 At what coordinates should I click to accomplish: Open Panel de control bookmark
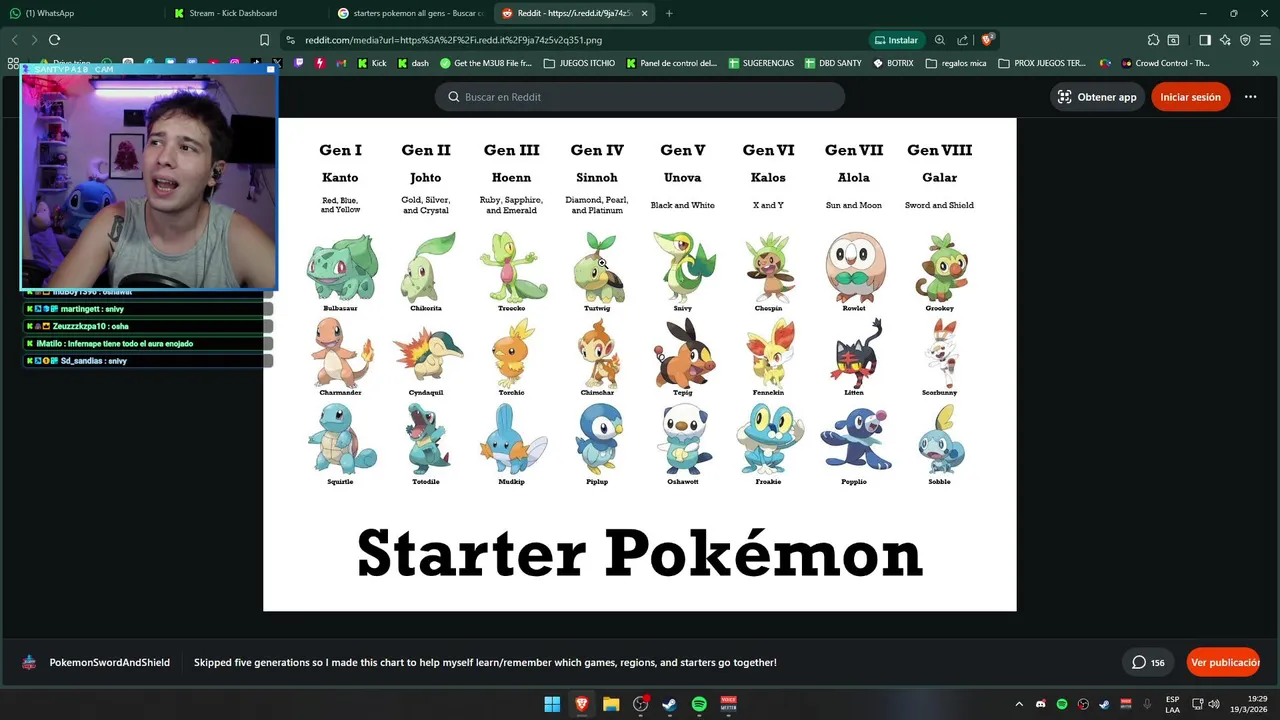pyautogui.click(x=672, y=63)
